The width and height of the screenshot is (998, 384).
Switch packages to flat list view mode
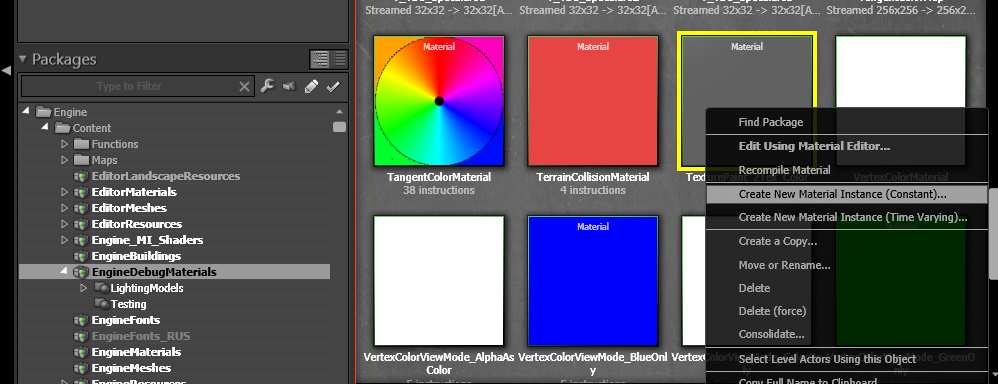[x=339, y=59]
